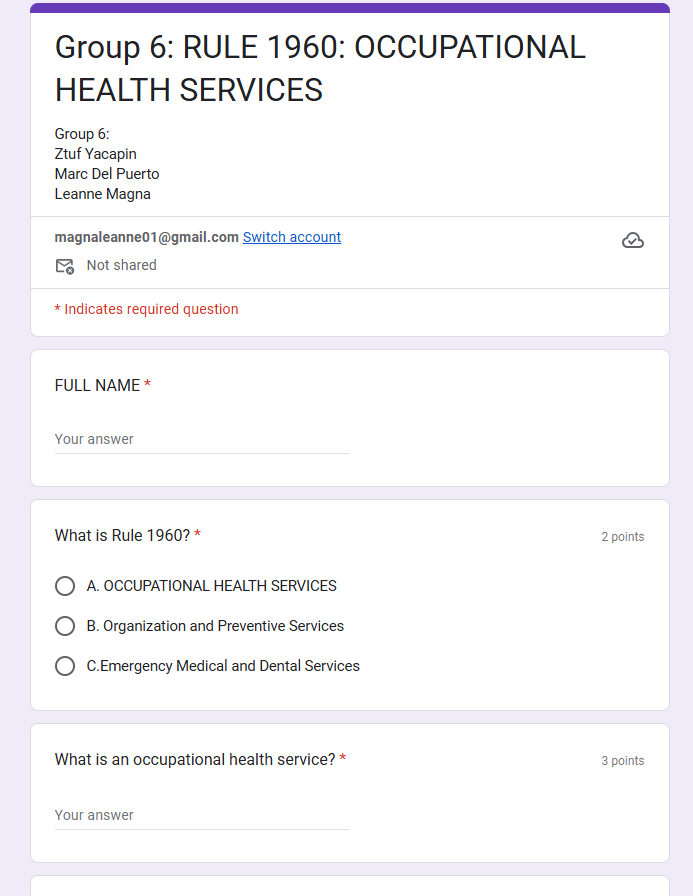Click the form title RULE 1960 heading
Screen dimensions: 693x896
[320, 68]
